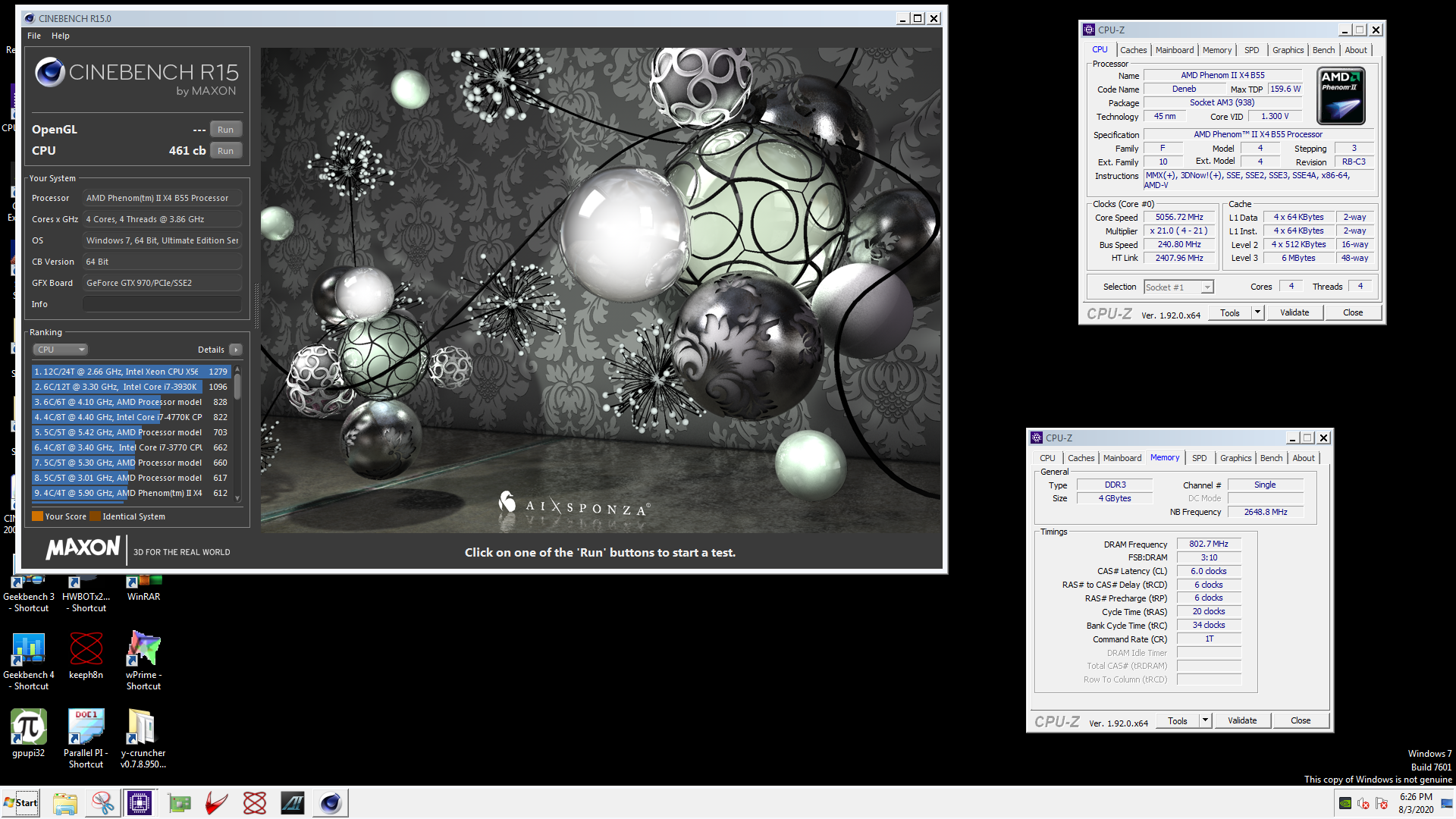Switch to SPD tab in top CPU-Z window
1456x819 pixels.
coord(1252,50)
